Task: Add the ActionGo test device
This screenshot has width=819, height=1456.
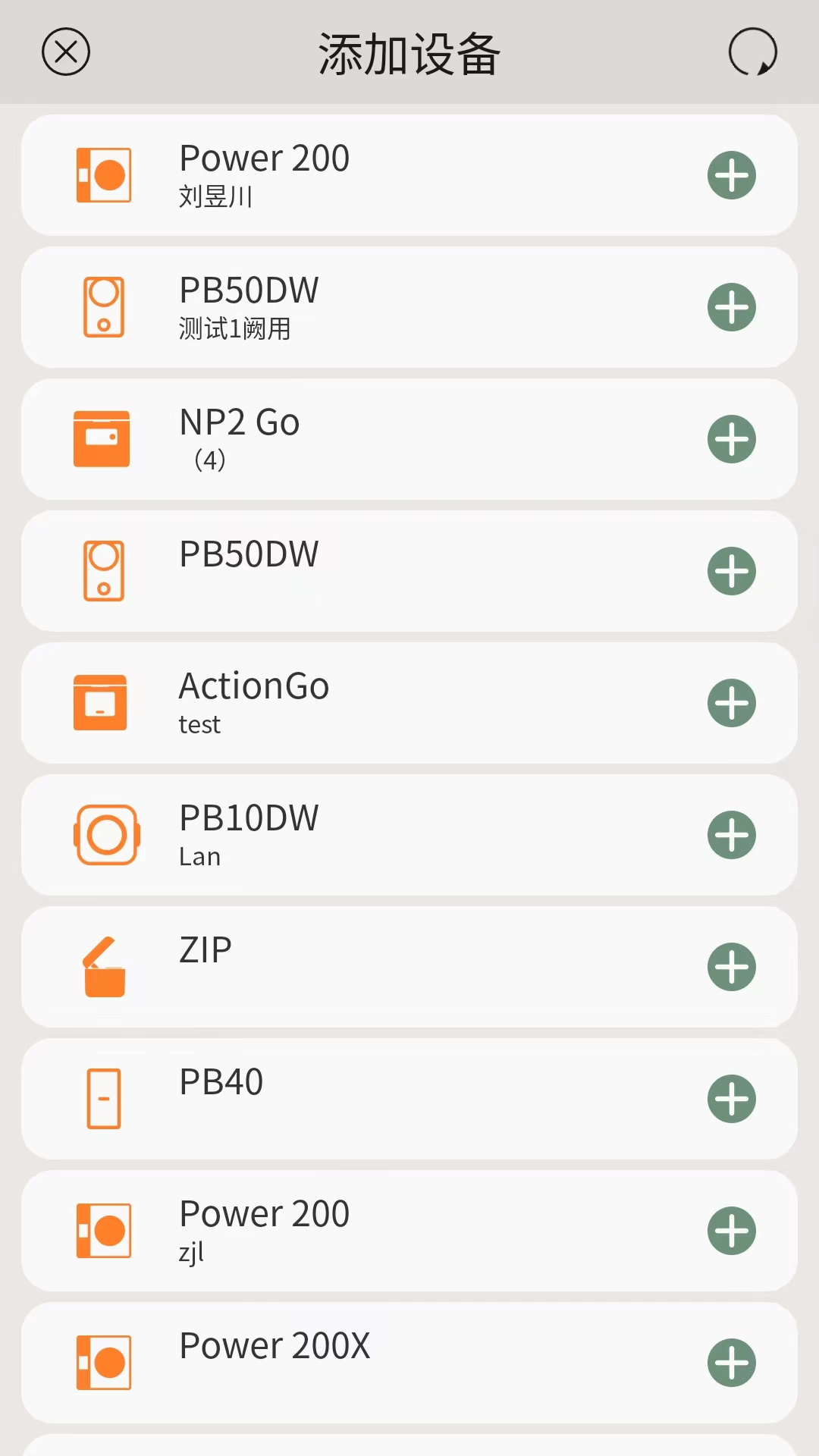Action: [731, 703]
